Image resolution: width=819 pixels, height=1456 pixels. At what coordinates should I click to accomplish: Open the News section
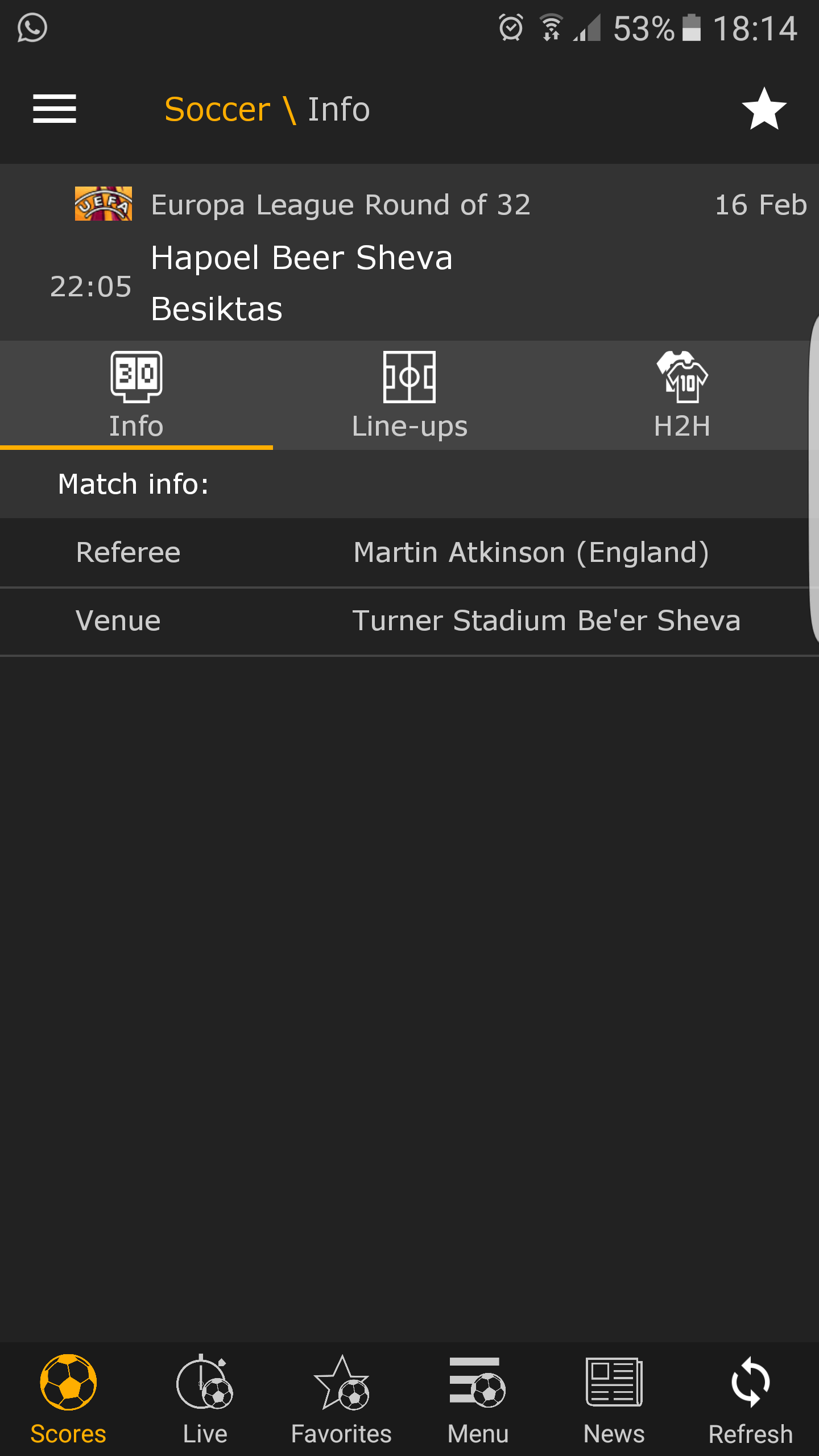(x=614, y=1400)
